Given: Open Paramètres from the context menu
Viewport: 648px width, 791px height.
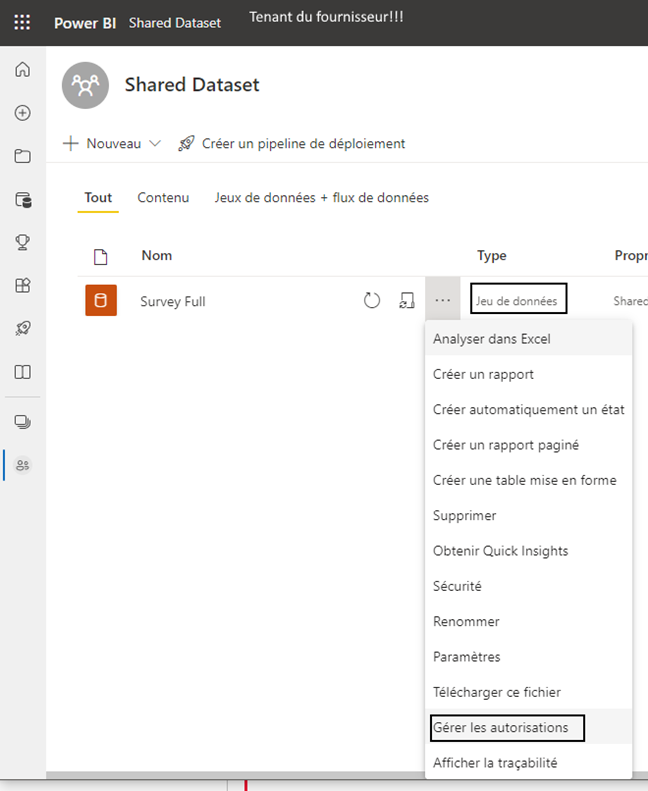Looking at the screenshot, I should (x=528, y=656).
